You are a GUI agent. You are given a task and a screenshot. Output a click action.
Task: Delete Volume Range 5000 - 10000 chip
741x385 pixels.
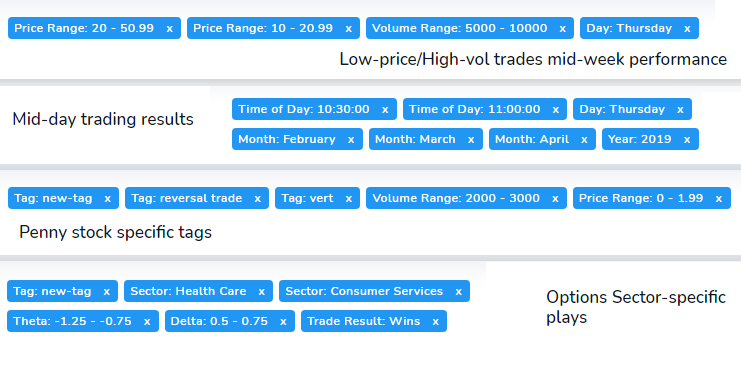point(562,29)
